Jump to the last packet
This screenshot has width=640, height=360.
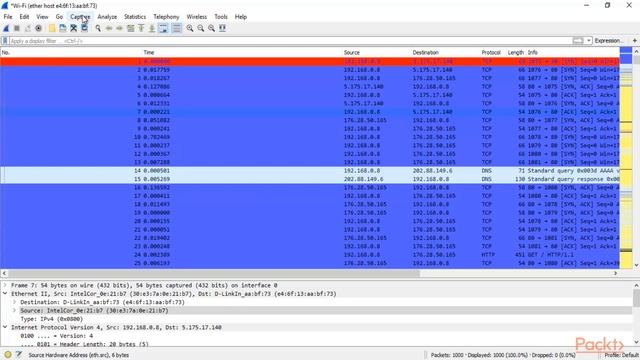[151, 28]
